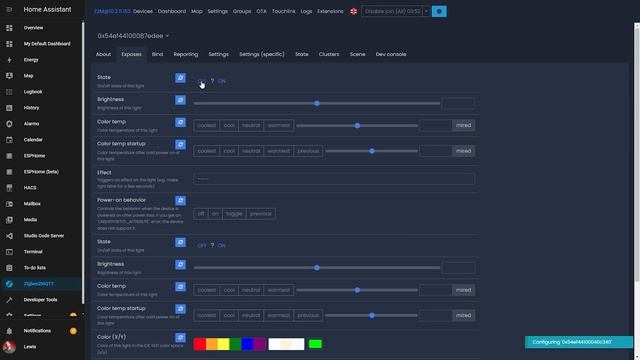The image size is (640, 360).
Task: Refresh the Color (X/Y) value
Action: point(180,338)
